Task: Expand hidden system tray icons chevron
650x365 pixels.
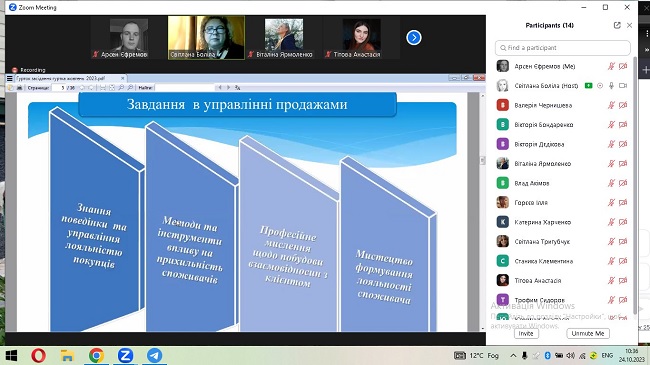Action: coord(513,355)
